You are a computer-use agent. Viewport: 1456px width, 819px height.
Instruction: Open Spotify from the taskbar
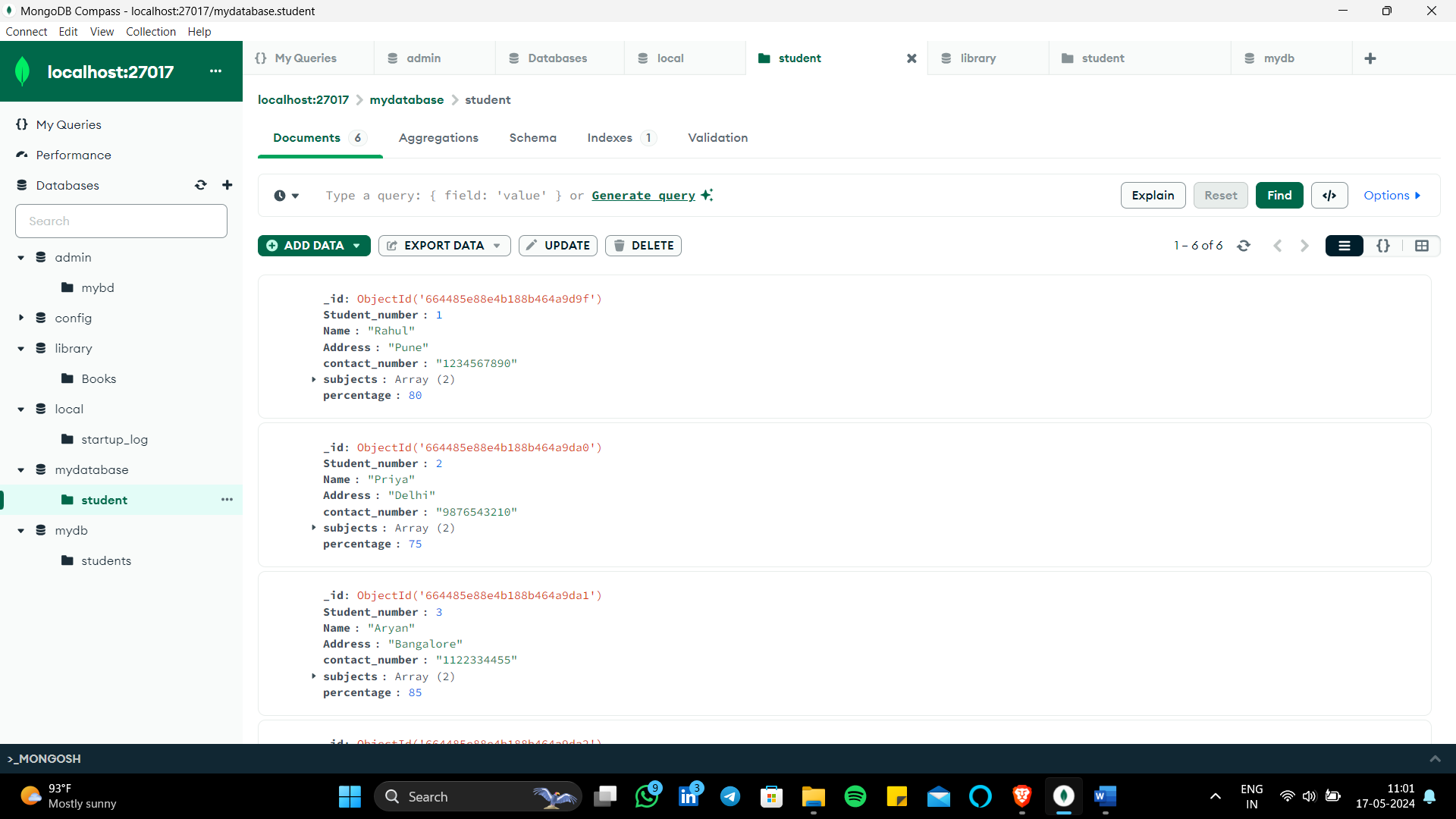[855, 796]
